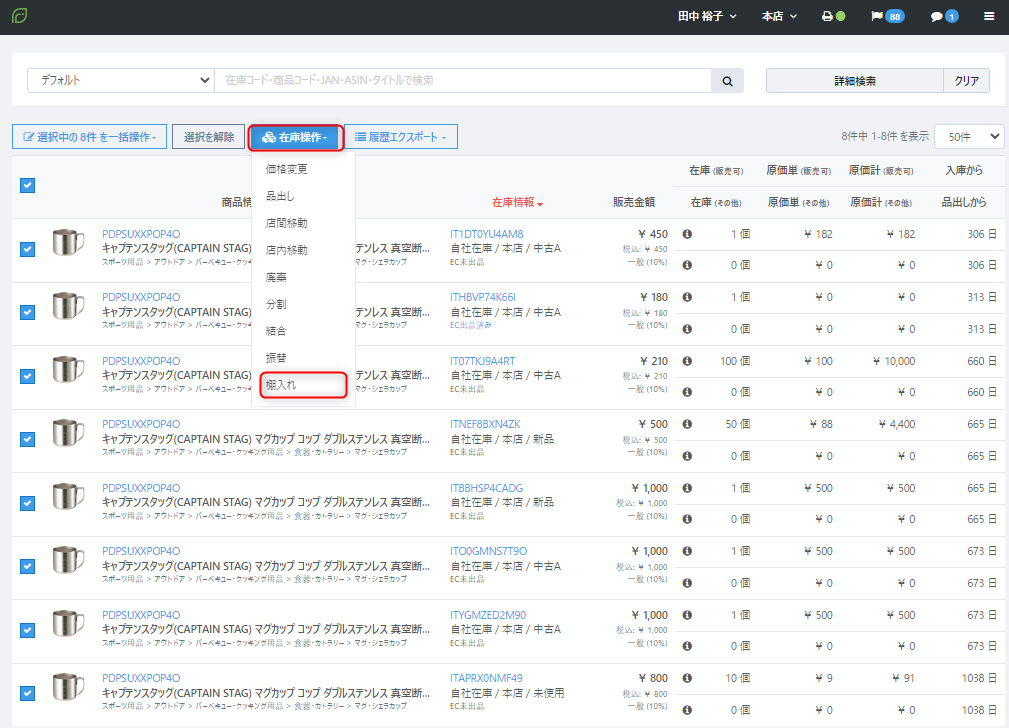Toggle the select-all checkbox in header
1009x728 pixels.
click(x=27, y=185)
